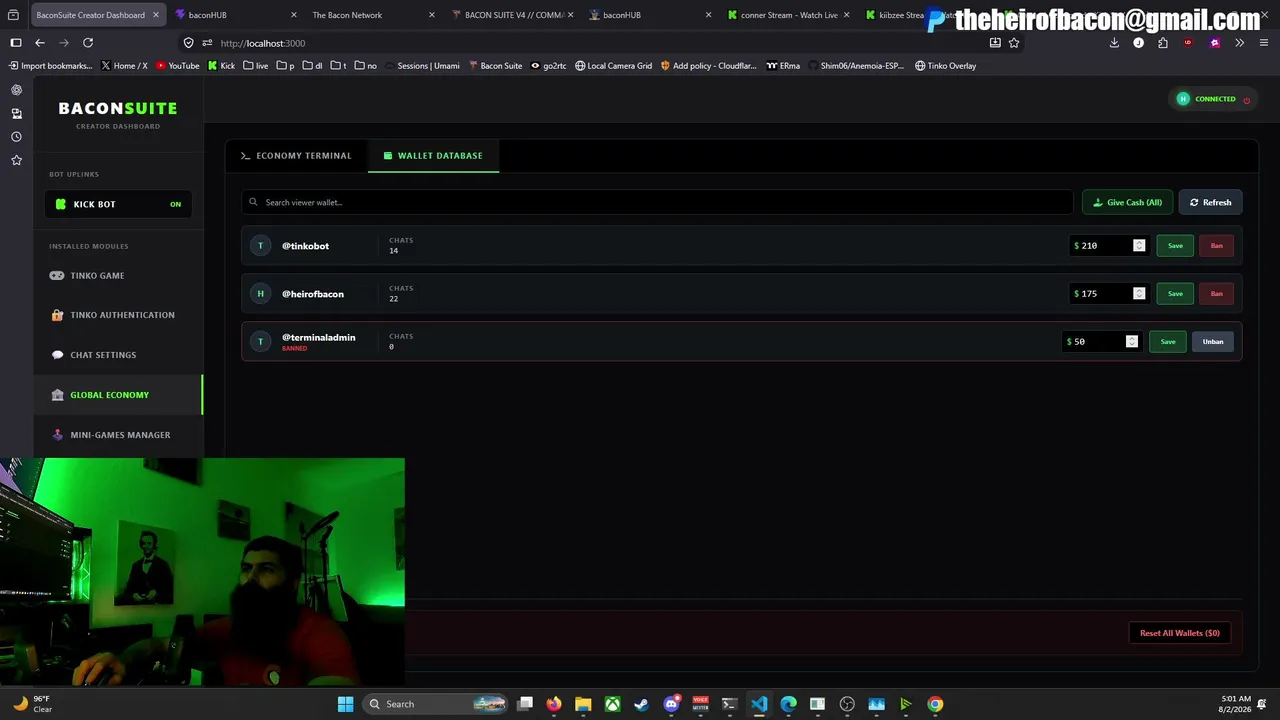Reload the localhost page
This screenshot has height=720, width=1280.
(88, 43)
